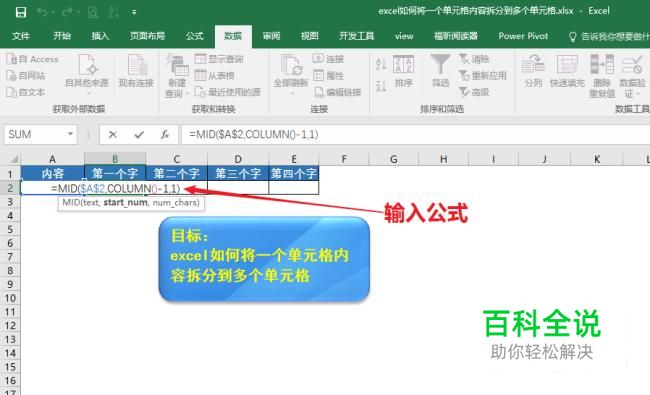650x395 pixels.
Task: Confirm formula with checkmark icon
Action: click(139, 134)
